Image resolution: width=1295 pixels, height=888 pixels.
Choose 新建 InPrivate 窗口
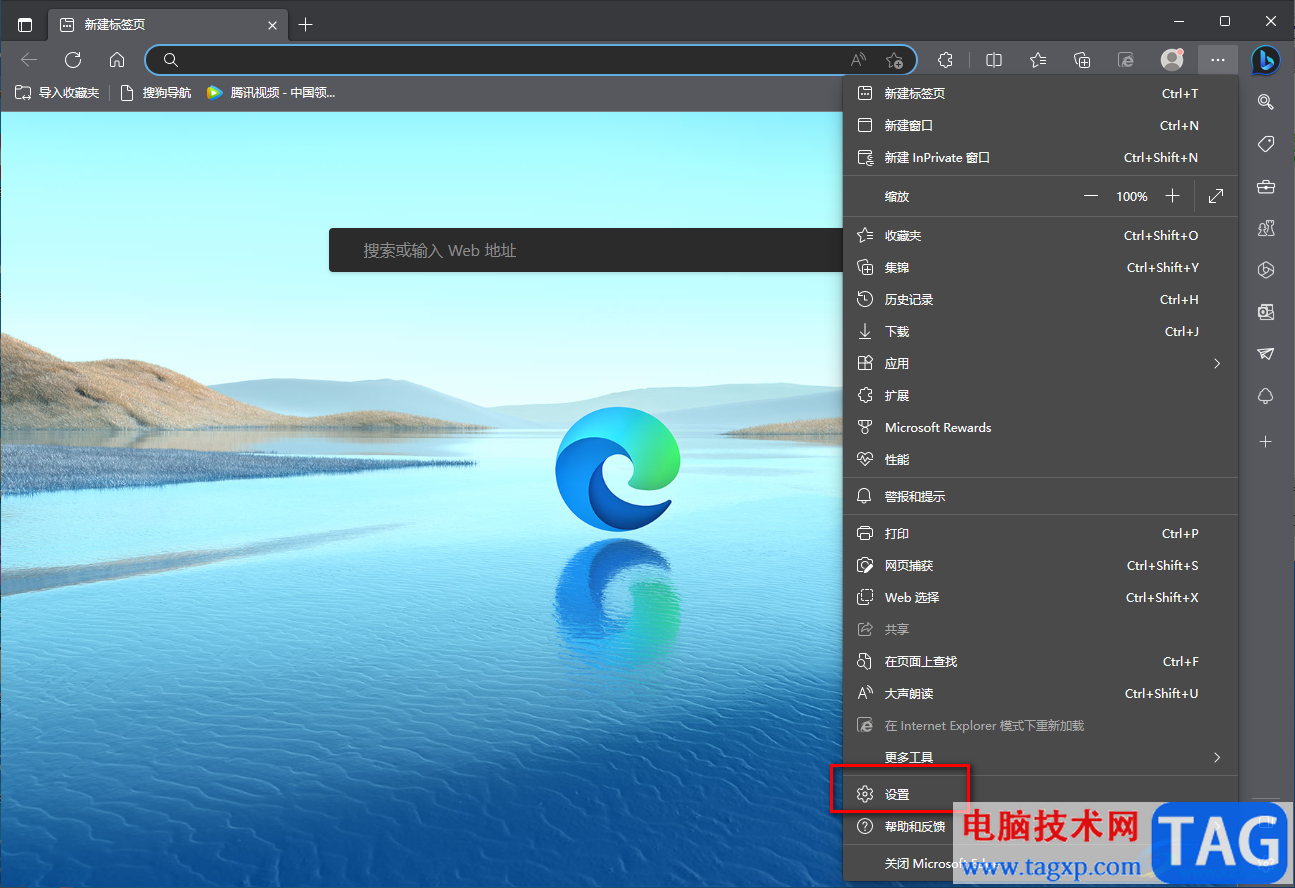[936, 158]
